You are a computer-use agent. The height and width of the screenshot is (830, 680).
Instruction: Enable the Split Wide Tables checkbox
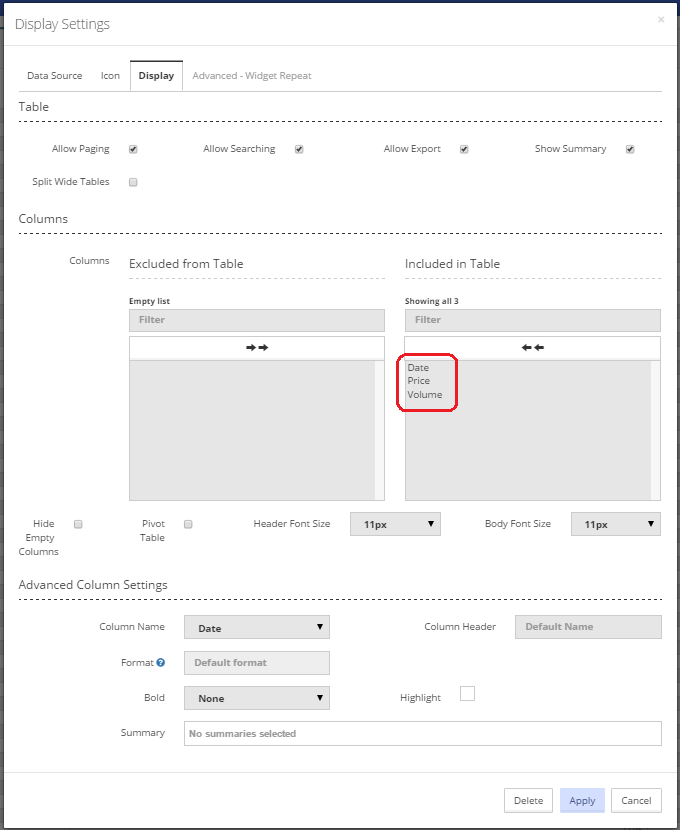[133, 182]
